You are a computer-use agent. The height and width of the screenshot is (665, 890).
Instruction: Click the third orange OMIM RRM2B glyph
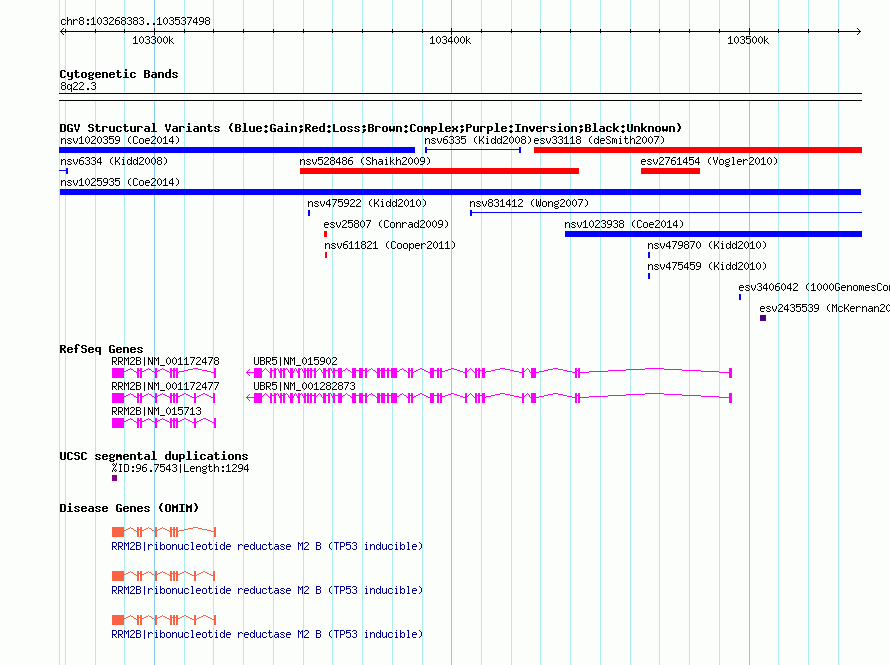click(164, 620)
